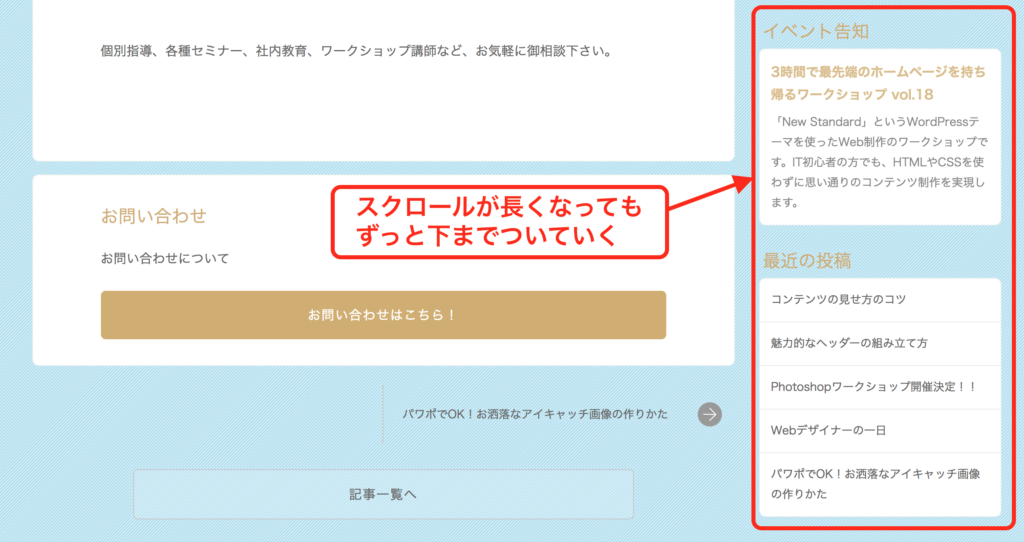Screen dimensions: 1024x542
Task: Click the お問い合わせ section heading
Action: (153, 216)
